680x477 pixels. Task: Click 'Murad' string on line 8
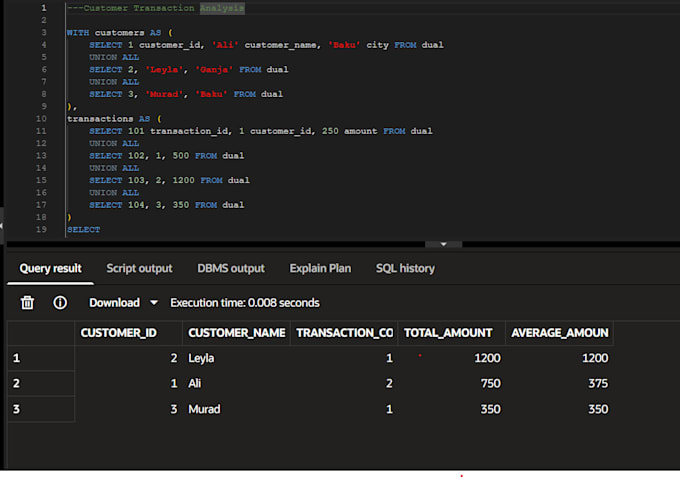(x=164, y=94)
